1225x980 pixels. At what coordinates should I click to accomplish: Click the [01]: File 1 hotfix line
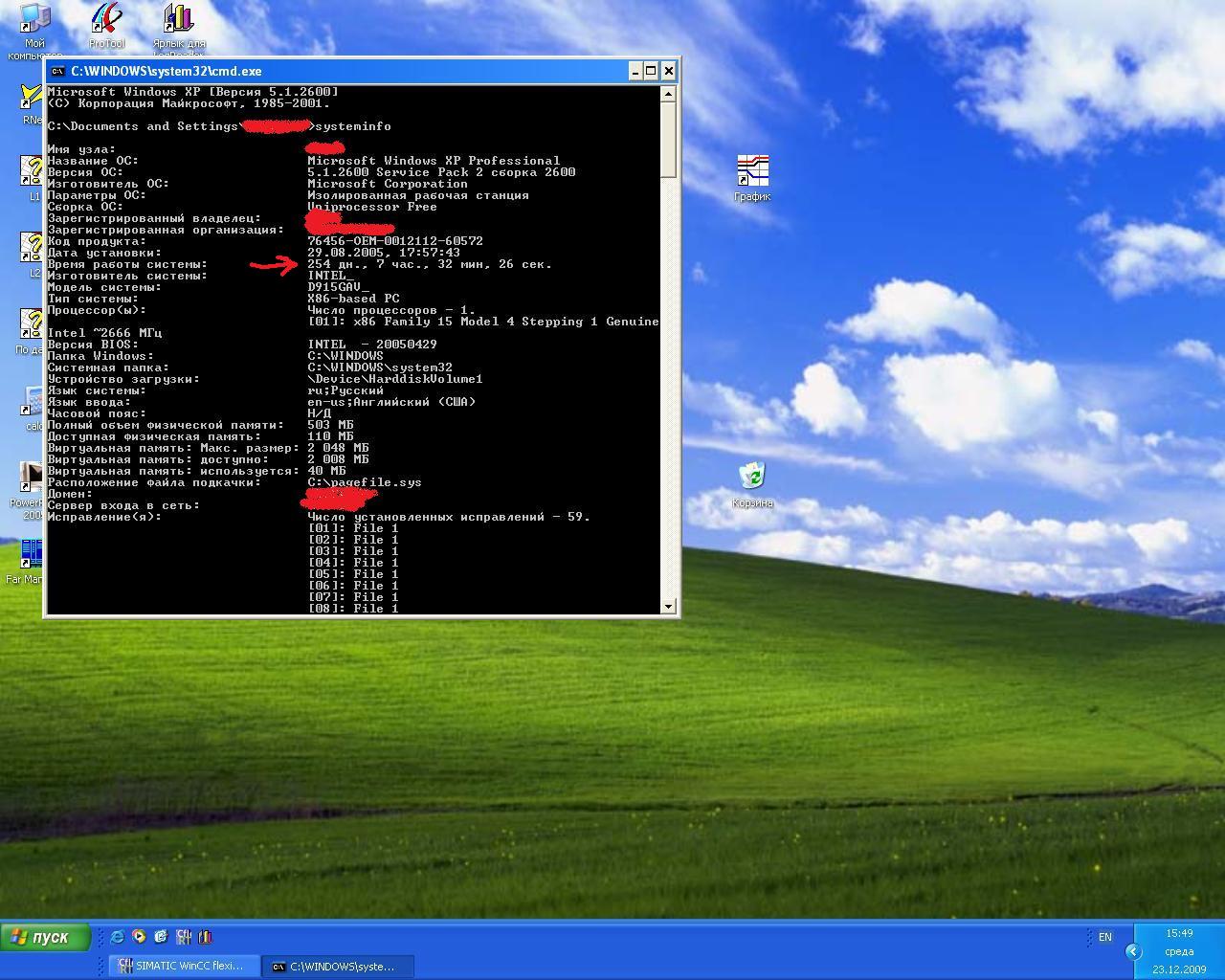(x=353, y=528)
